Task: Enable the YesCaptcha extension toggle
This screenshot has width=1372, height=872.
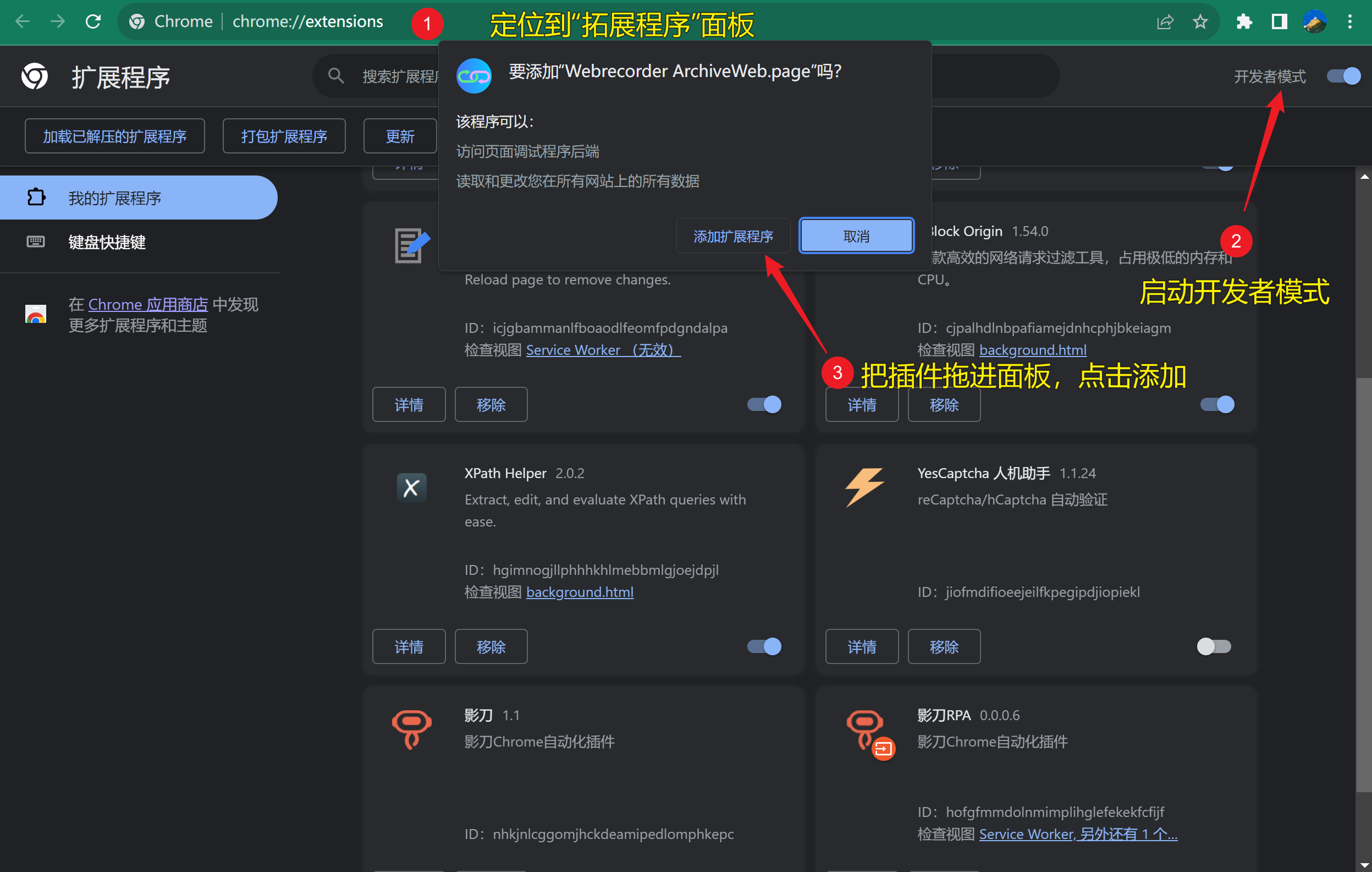Action: pyautogui.click(x=1214, y=646)
